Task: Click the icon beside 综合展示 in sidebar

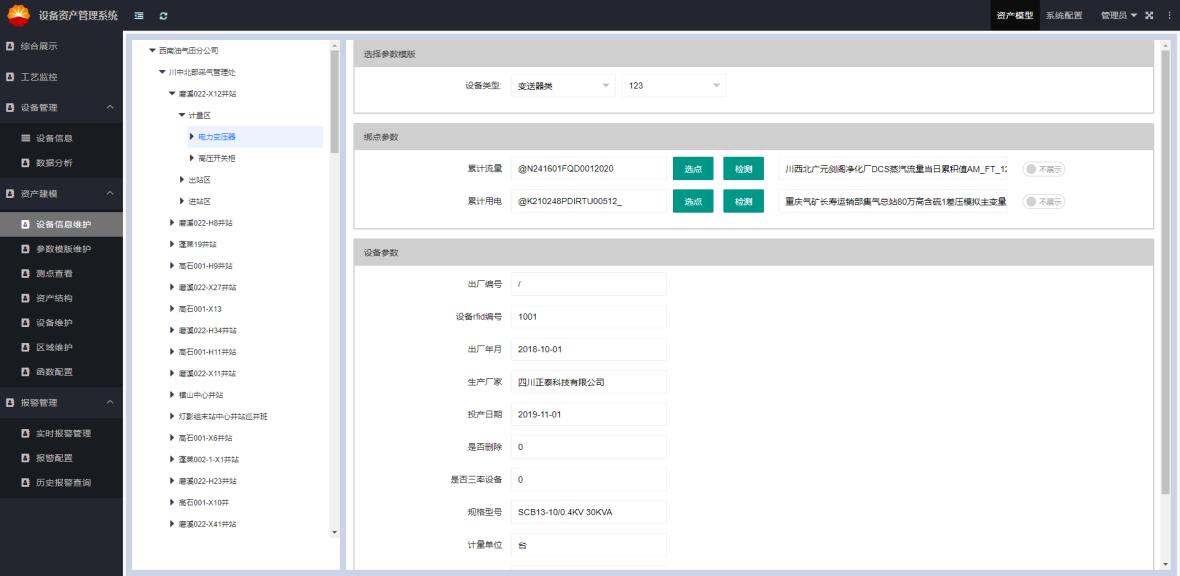Action: (10, 46)
